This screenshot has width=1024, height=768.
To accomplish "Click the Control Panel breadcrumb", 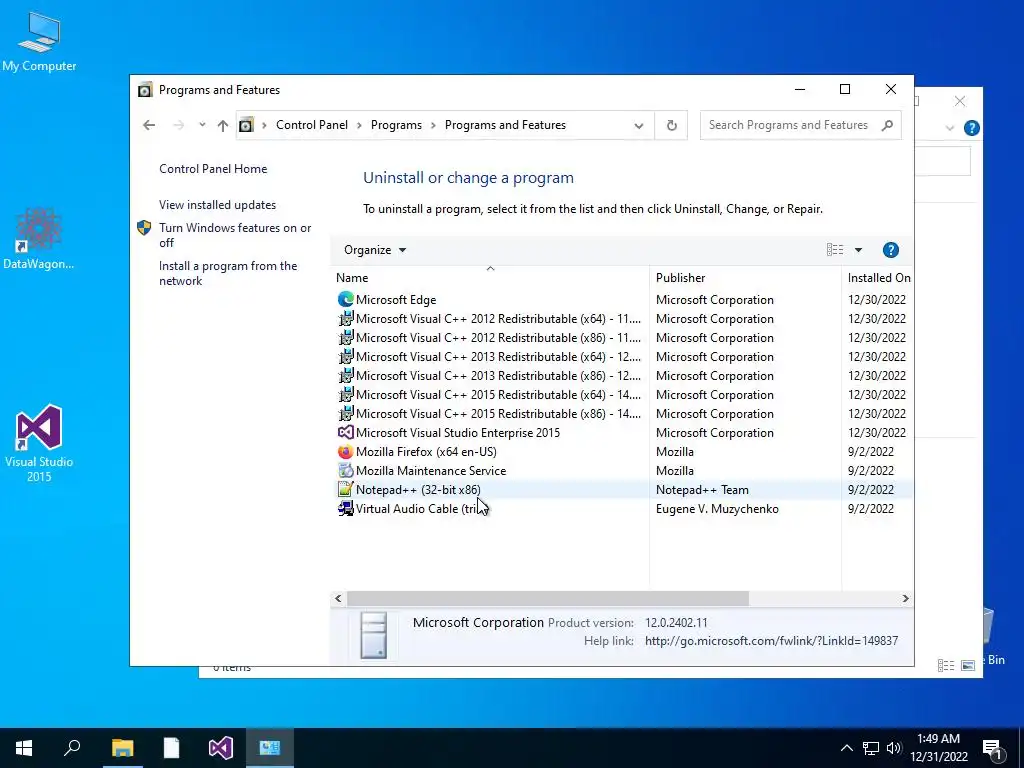I will pos(312,125).
